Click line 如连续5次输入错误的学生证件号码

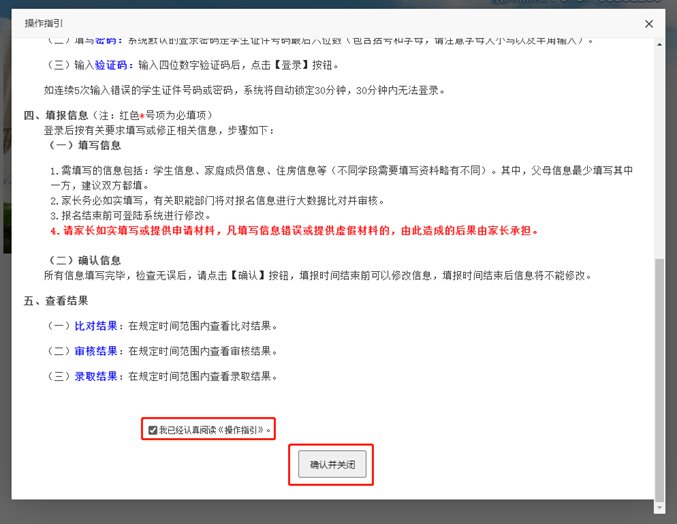click(244, 90)
